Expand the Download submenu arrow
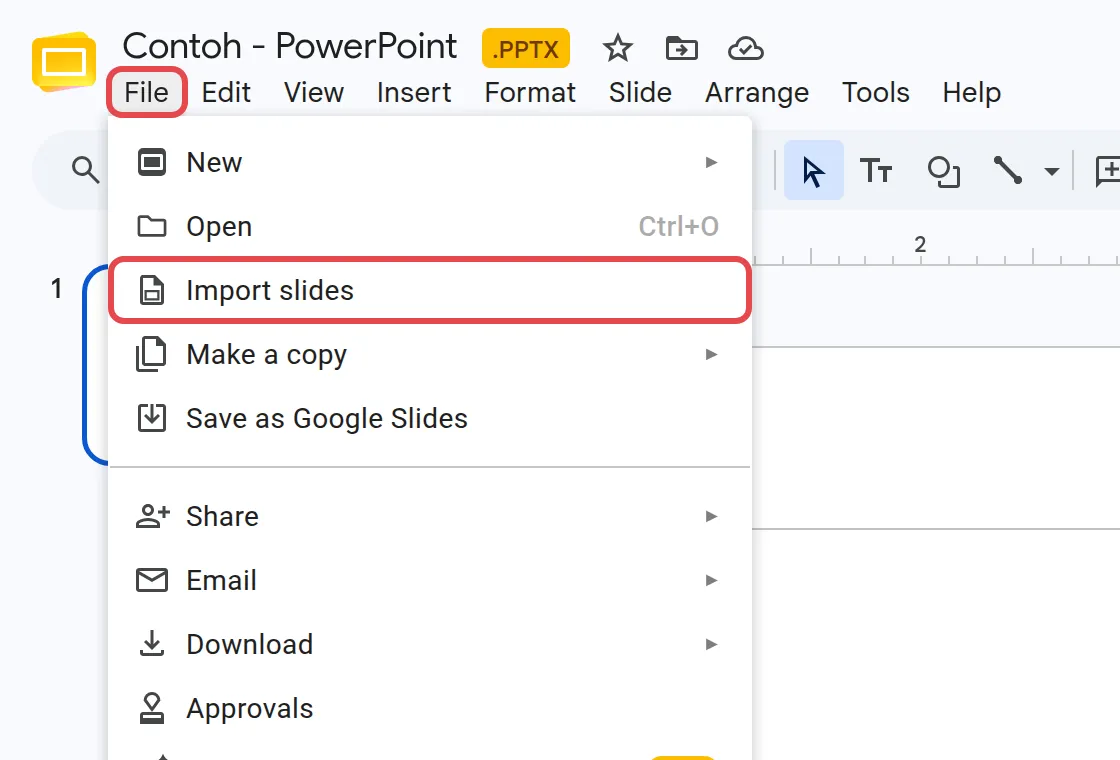This screenshot has height=760, width=1120. coord(711,644)
